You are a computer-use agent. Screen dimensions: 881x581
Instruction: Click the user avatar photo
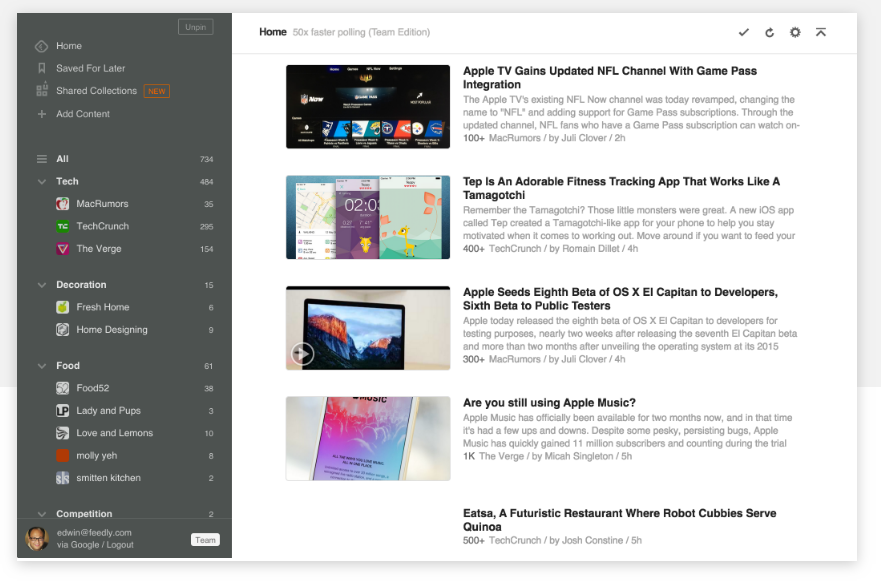click(37, 539)
